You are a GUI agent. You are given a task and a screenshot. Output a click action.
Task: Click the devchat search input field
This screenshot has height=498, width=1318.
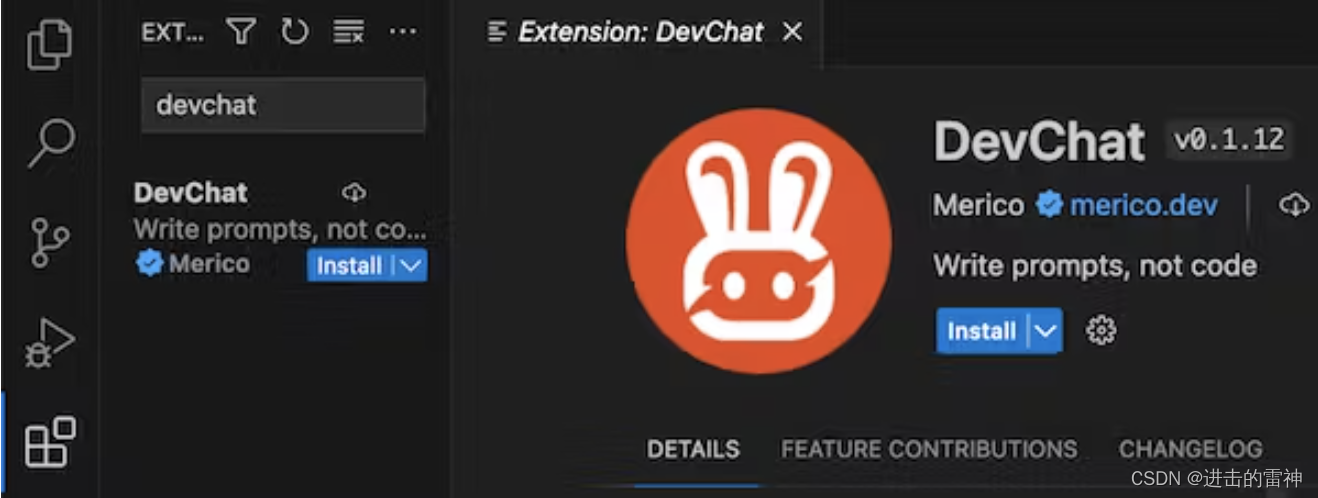[x=283, y=105]
